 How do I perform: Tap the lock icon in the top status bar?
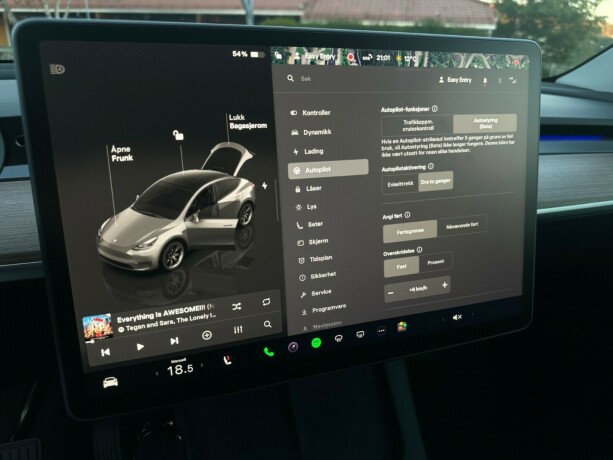point(278,55)
